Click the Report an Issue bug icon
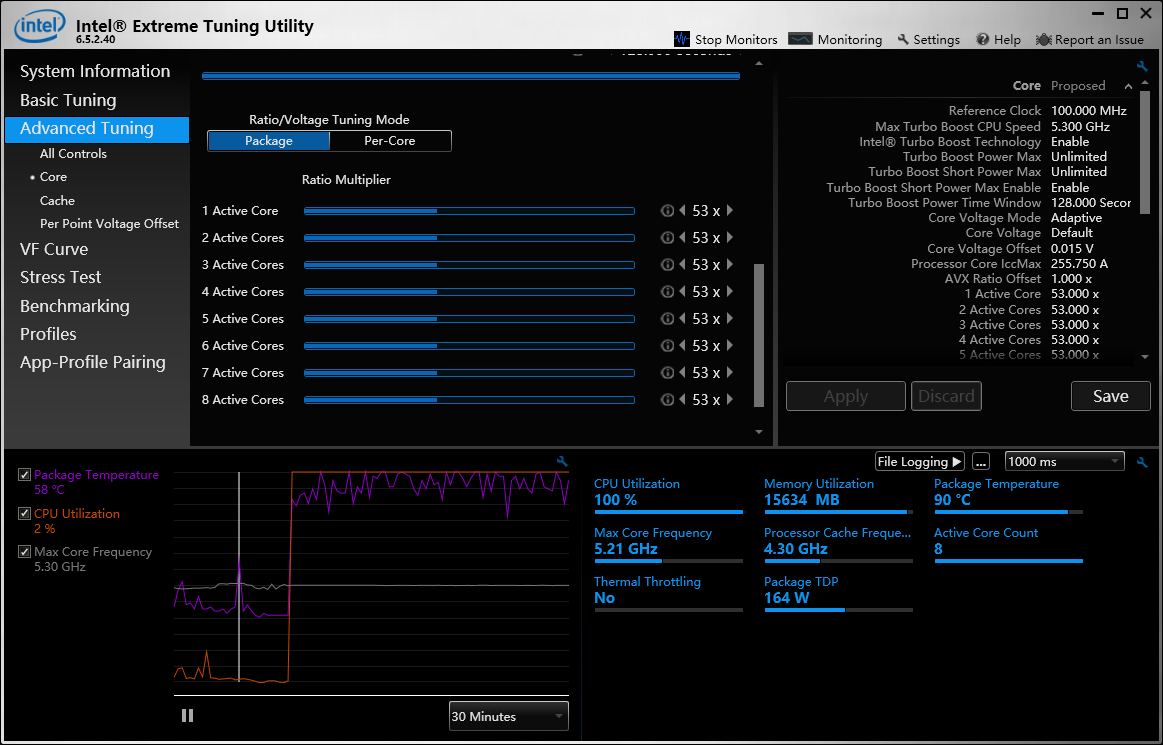 pyautogui.click(x=1043, y=40)
